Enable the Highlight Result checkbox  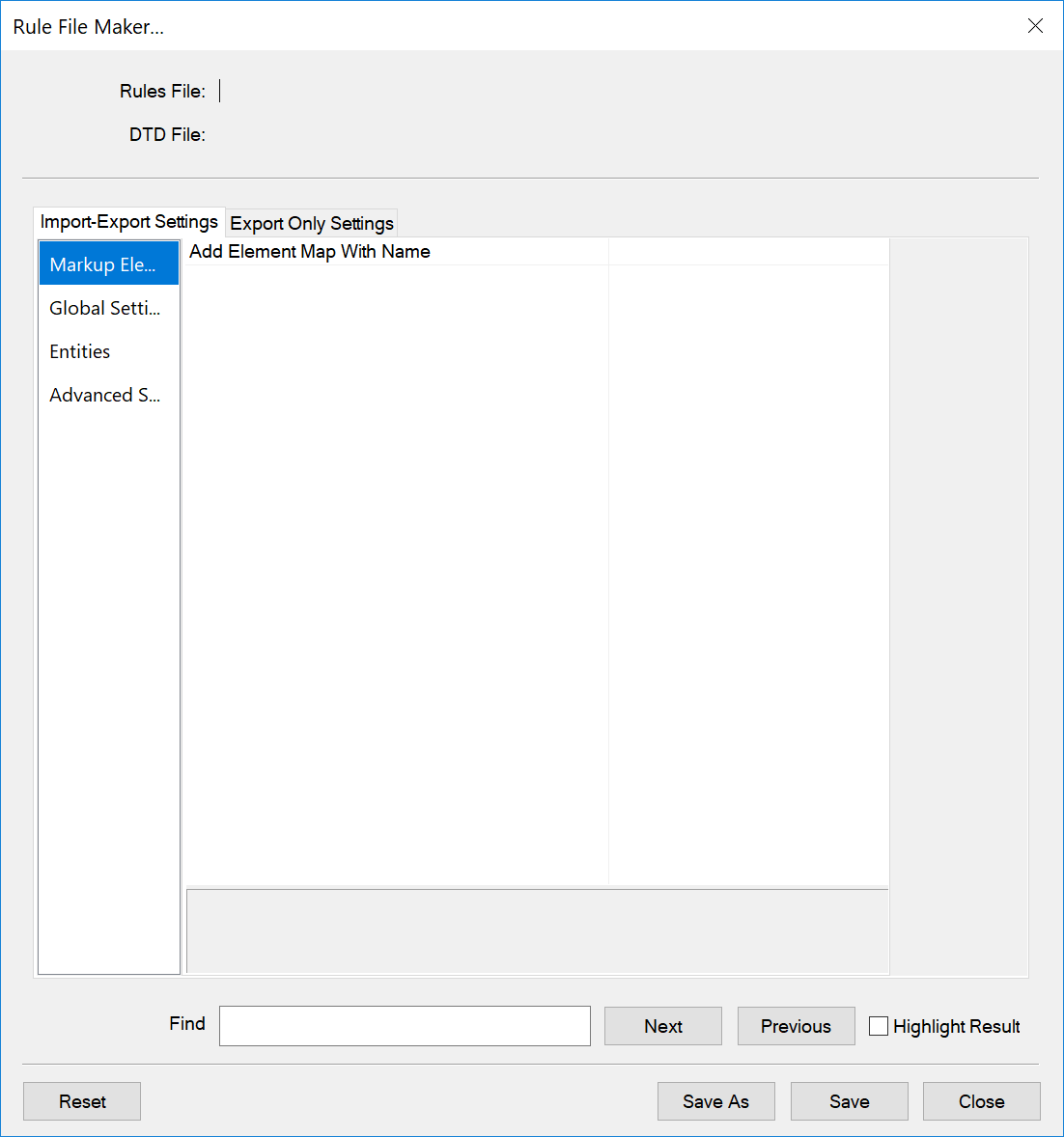878,1026
